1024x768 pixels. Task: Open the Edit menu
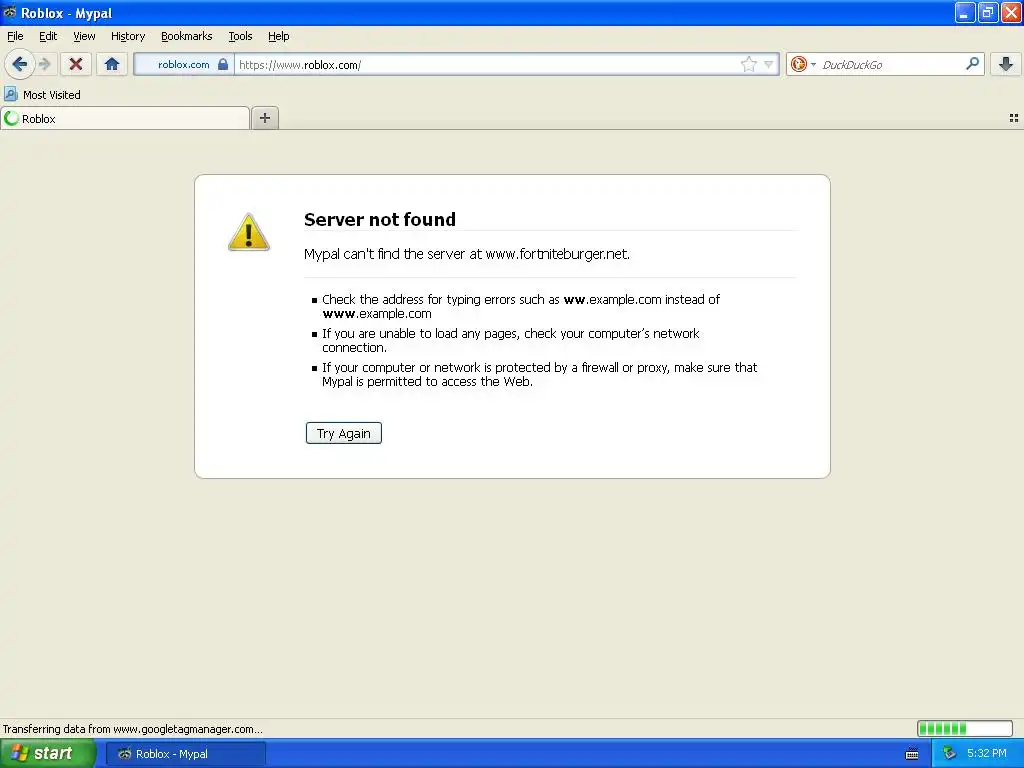click(x=48, y=36)
